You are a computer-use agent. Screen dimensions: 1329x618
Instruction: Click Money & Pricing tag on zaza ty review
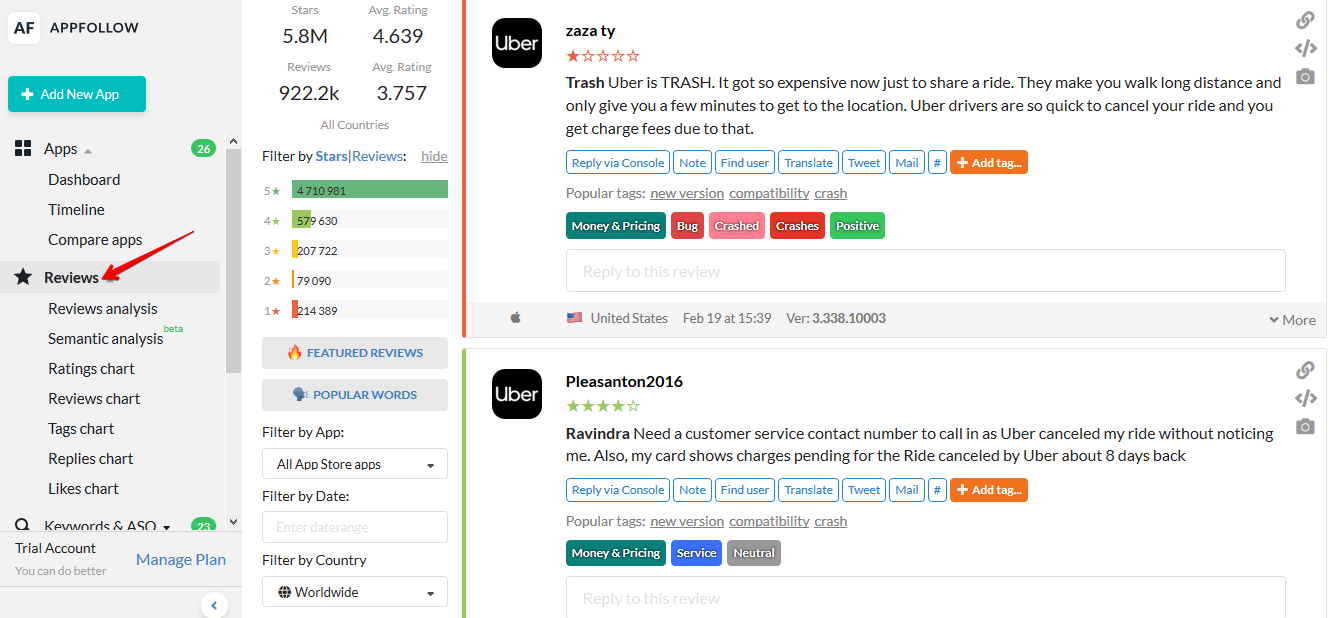[616, 226]
